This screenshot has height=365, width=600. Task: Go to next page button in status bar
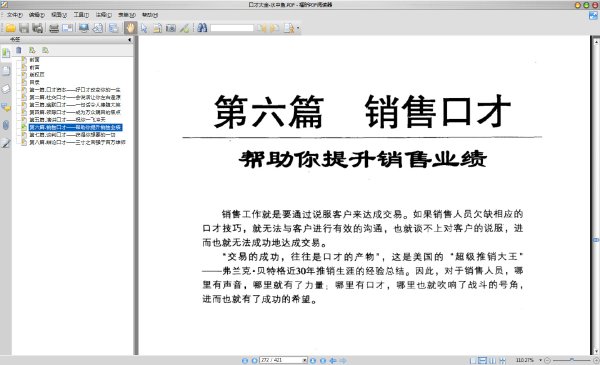pyautogui.click(x=313, y=360)
